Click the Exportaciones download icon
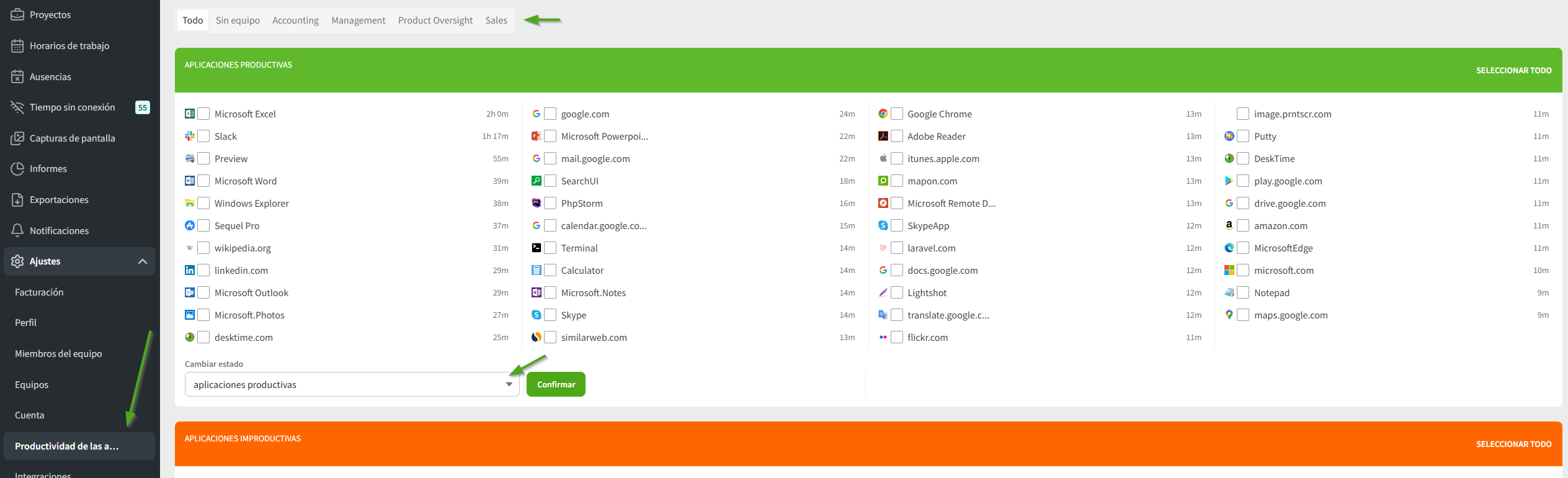This screenshot has height=478, width=1568. pyautogui.click(x=17, y=199)
